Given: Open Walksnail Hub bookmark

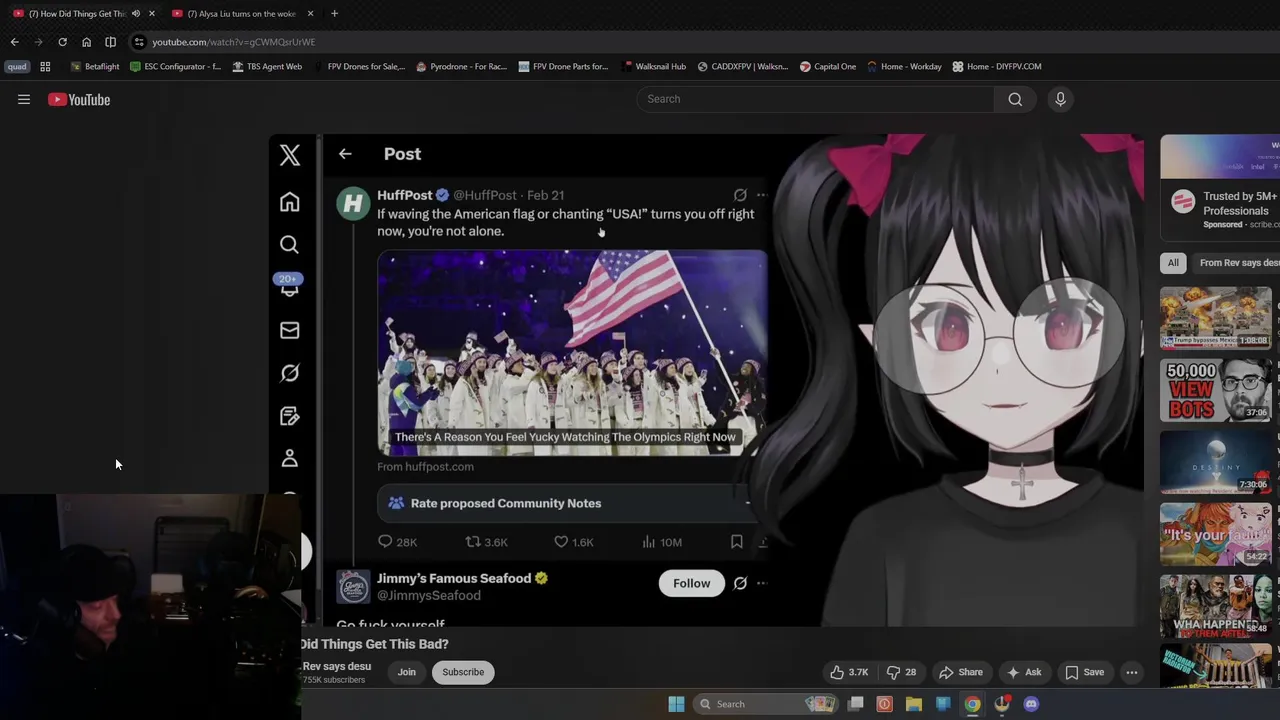Looking at the screenshot, I should pos(653,66).
